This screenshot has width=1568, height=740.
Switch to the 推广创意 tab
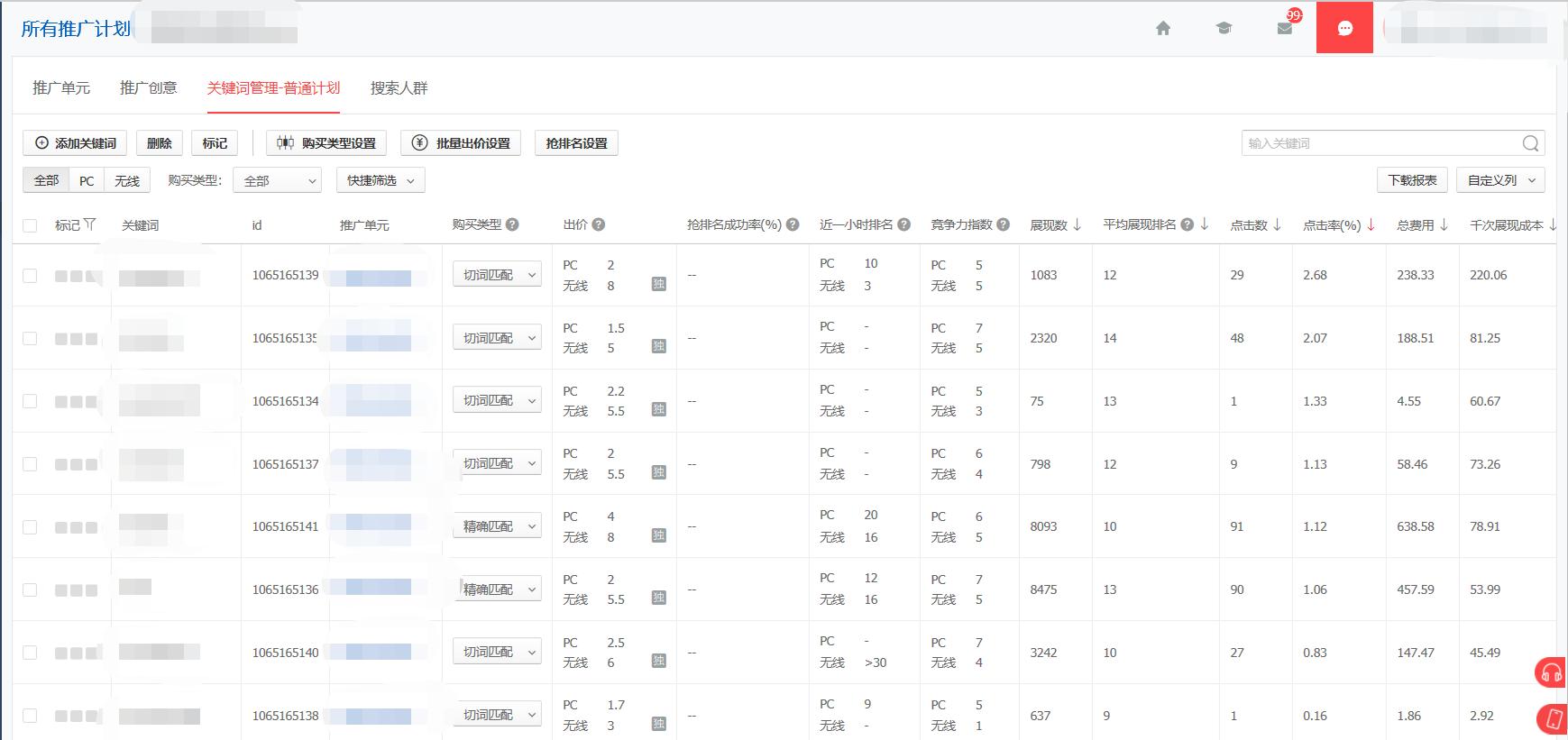point(149,87)
